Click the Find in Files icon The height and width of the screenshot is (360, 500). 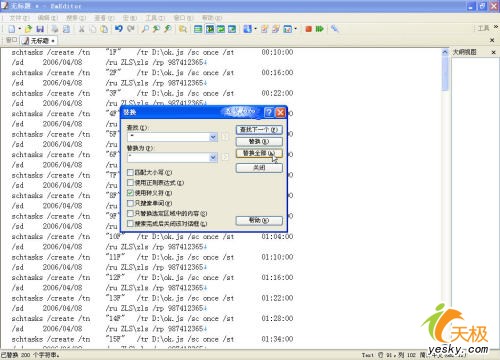click(183, 29)
